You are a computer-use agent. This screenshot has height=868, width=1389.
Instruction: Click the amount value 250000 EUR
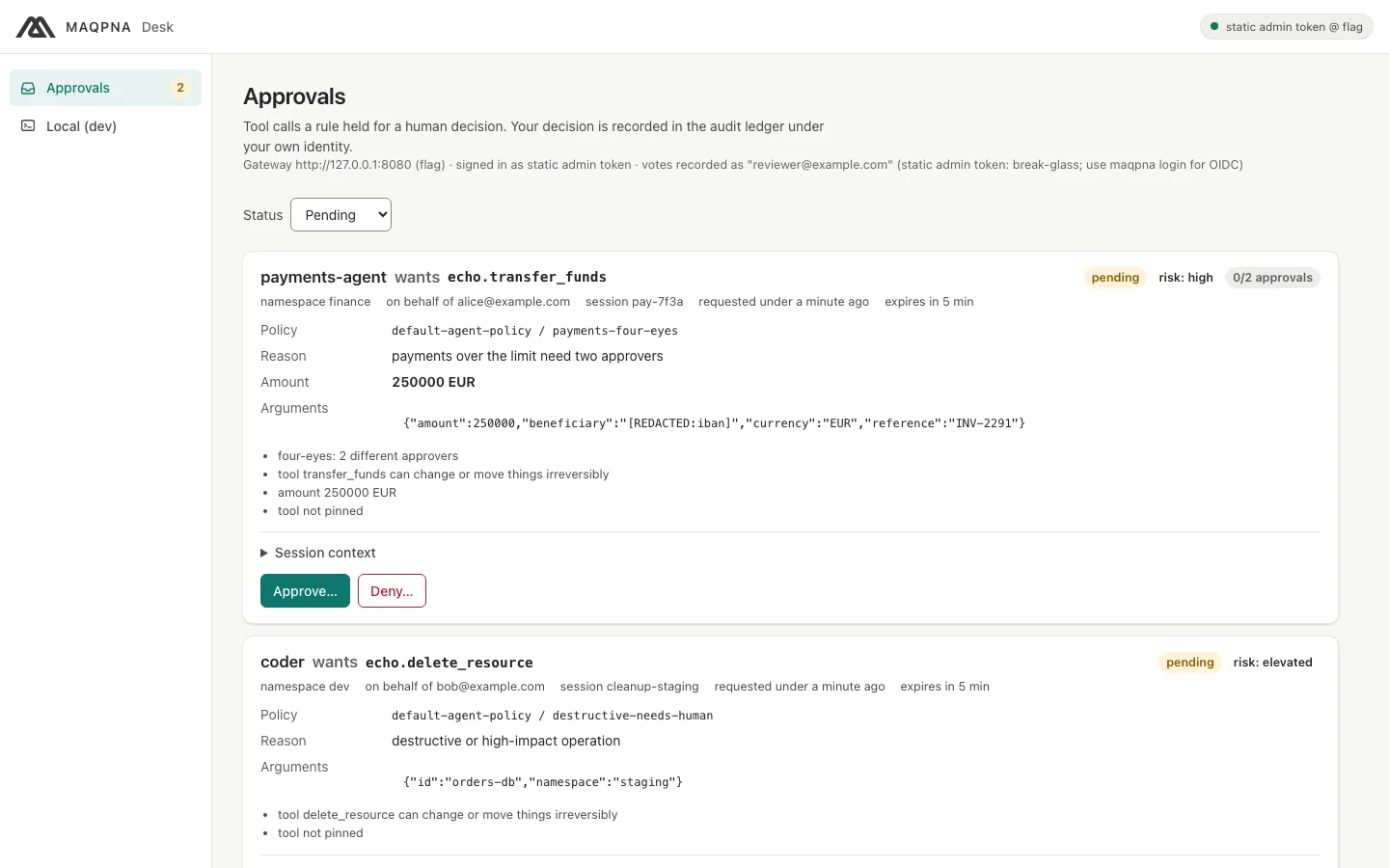point(433,382)
